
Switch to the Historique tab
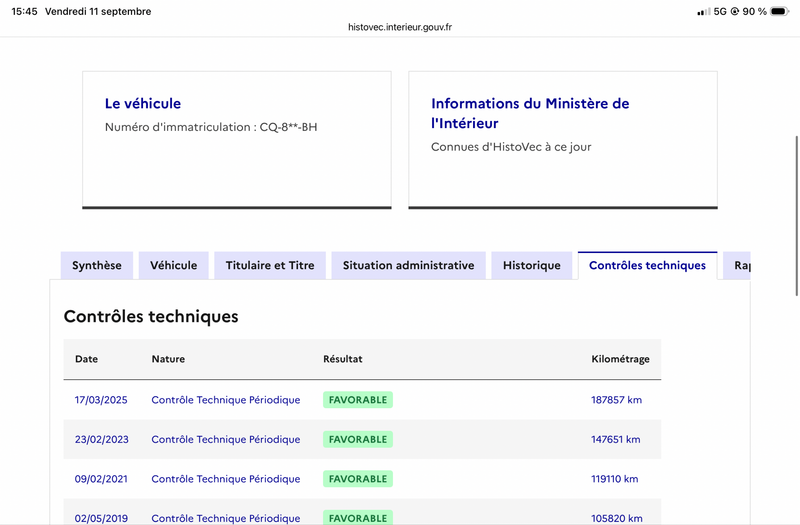click(532, 265)
